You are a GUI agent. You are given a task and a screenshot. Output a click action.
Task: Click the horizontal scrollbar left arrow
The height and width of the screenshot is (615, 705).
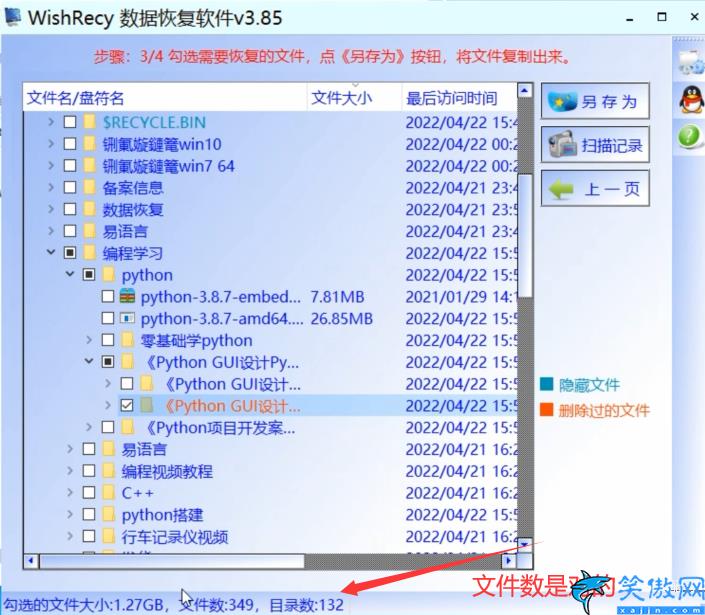point(31,561)
